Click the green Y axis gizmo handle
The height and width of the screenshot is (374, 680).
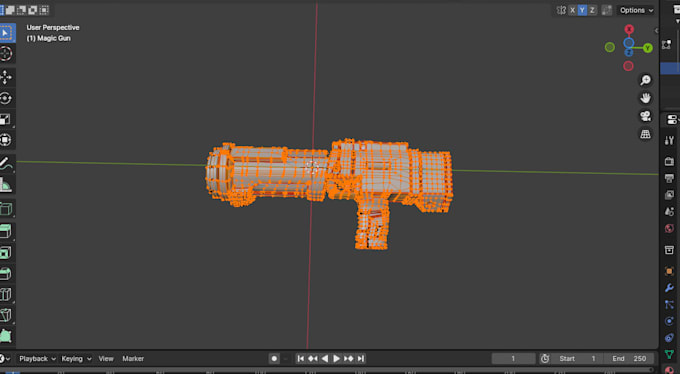(647, 48)
